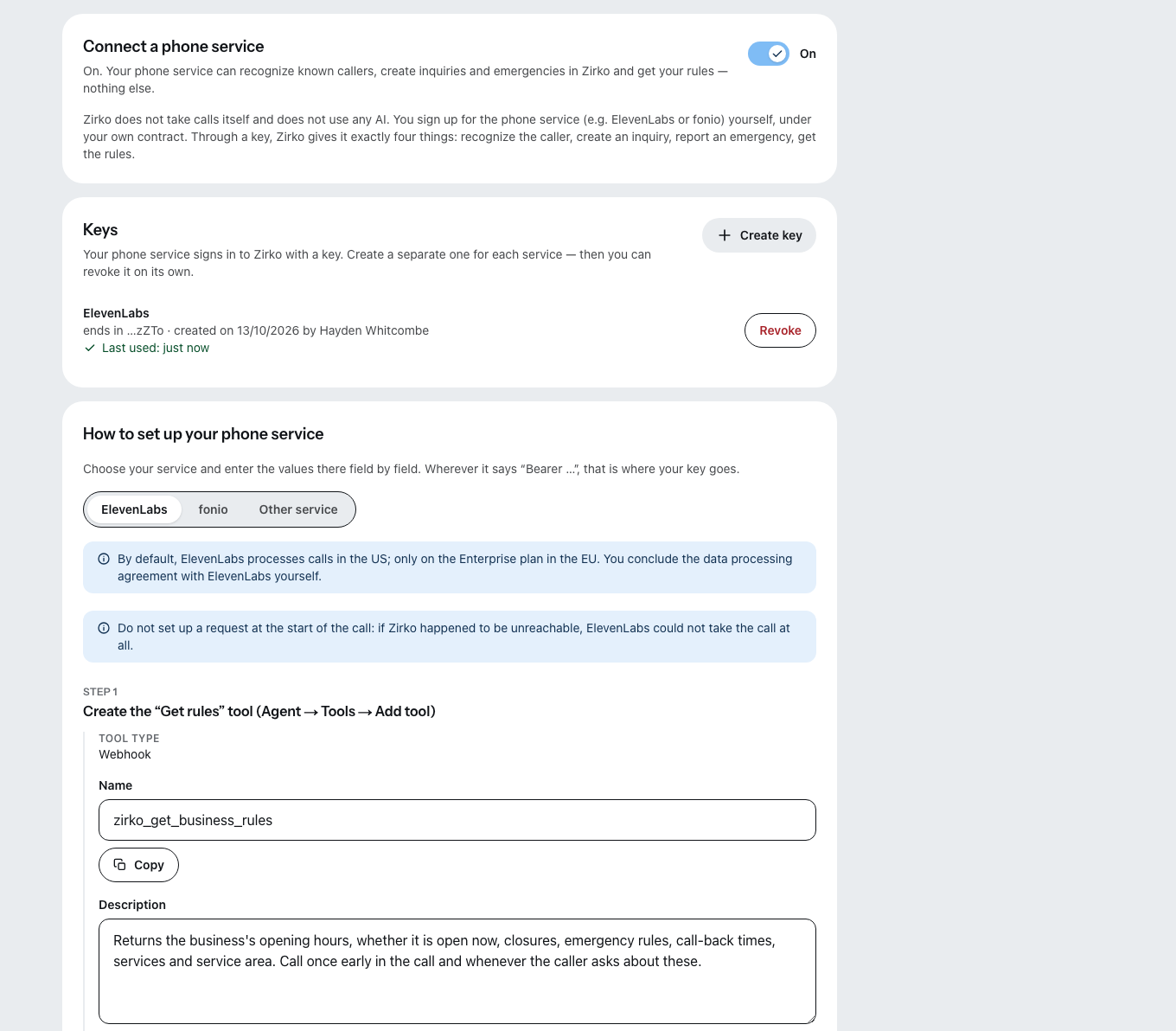The image size is (1176, 1031).
Task: Click the 'Webhook' tool type value
Action: click(x=125, y=754)
